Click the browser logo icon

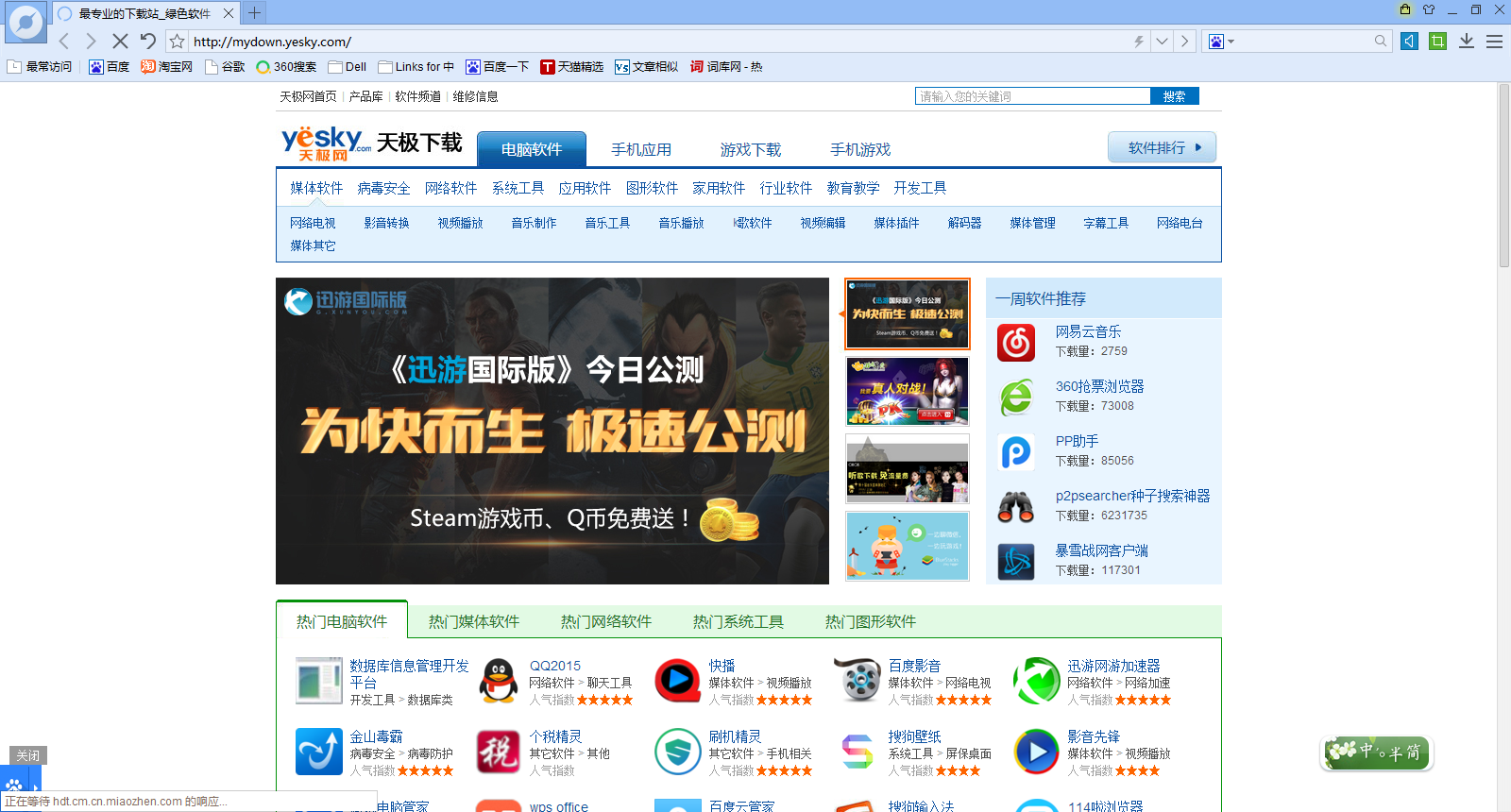[25, 22]
